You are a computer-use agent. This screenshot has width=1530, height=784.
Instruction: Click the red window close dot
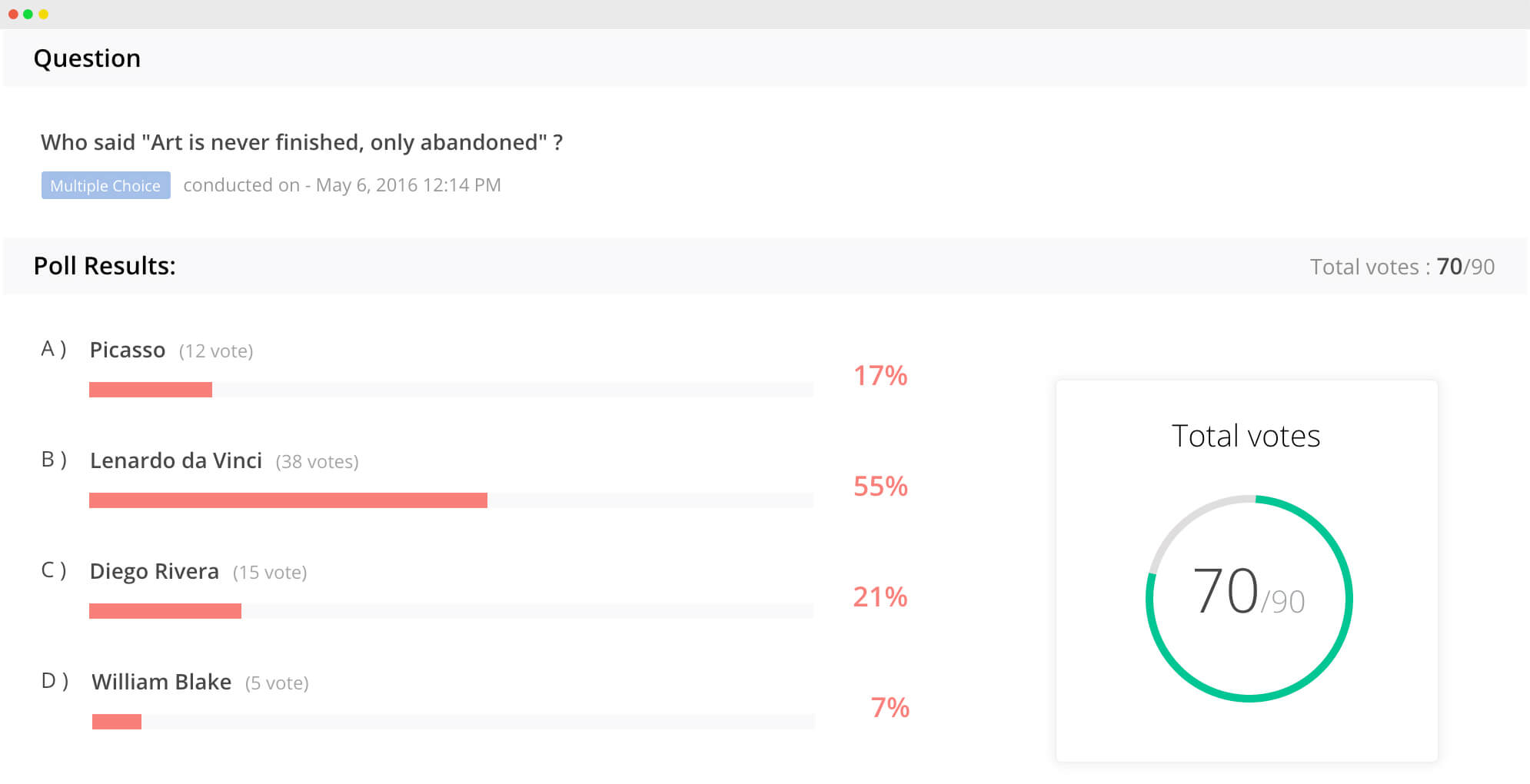point(13,14)
